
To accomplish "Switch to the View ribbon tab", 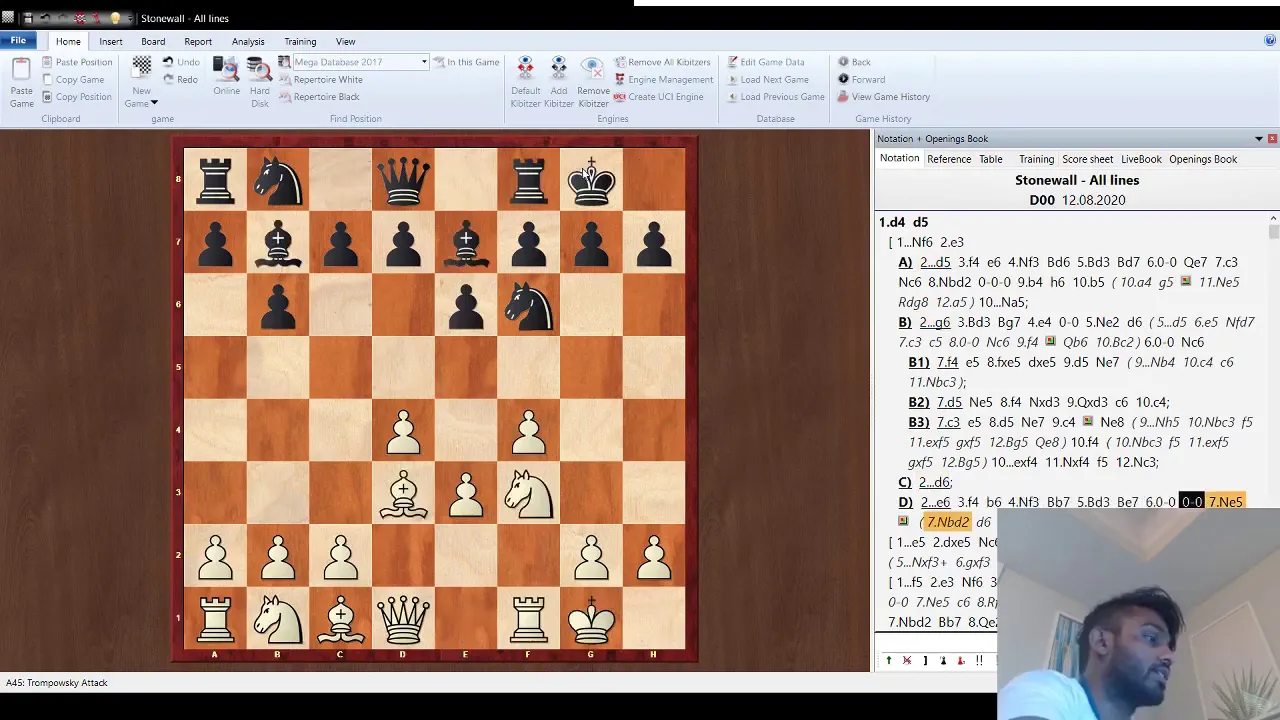I will pos(345,42).
